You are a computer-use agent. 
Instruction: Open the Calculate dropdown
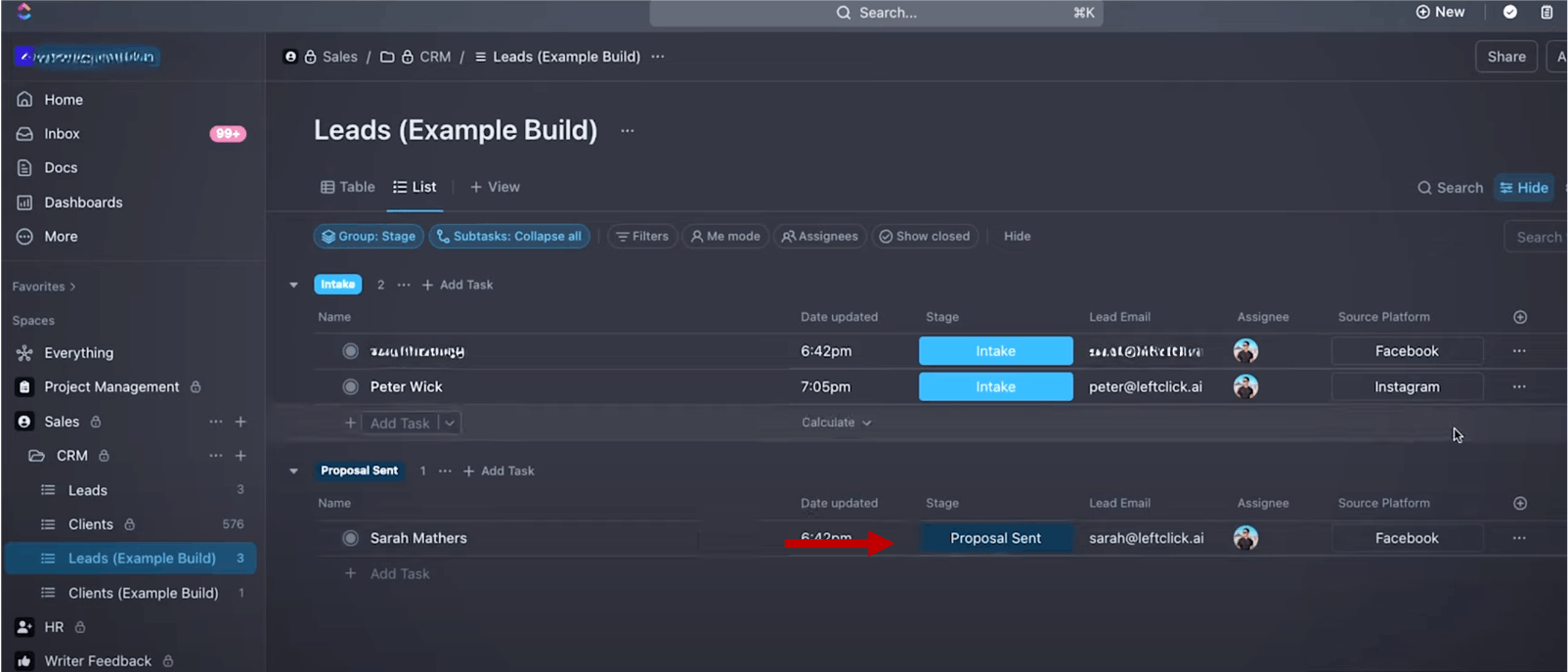[836, 423]
